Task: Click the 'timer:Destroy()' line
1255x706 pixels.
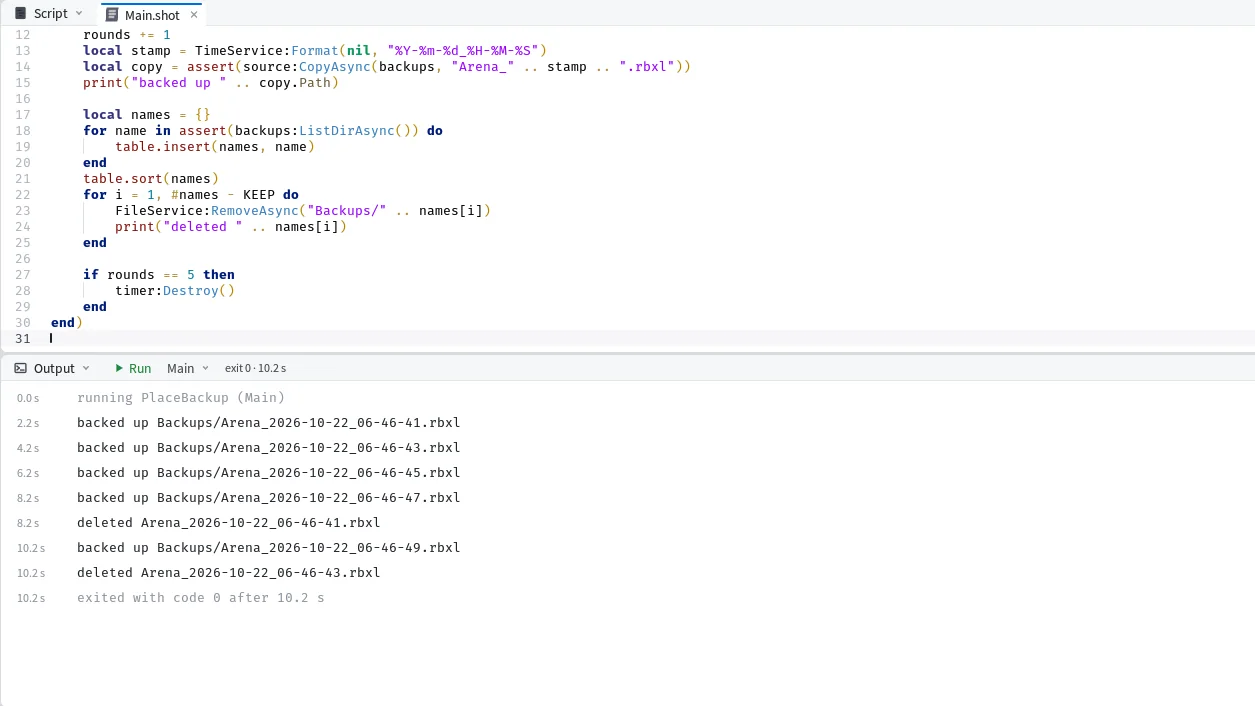Action: pyautogui.click(x=175, y=290)
